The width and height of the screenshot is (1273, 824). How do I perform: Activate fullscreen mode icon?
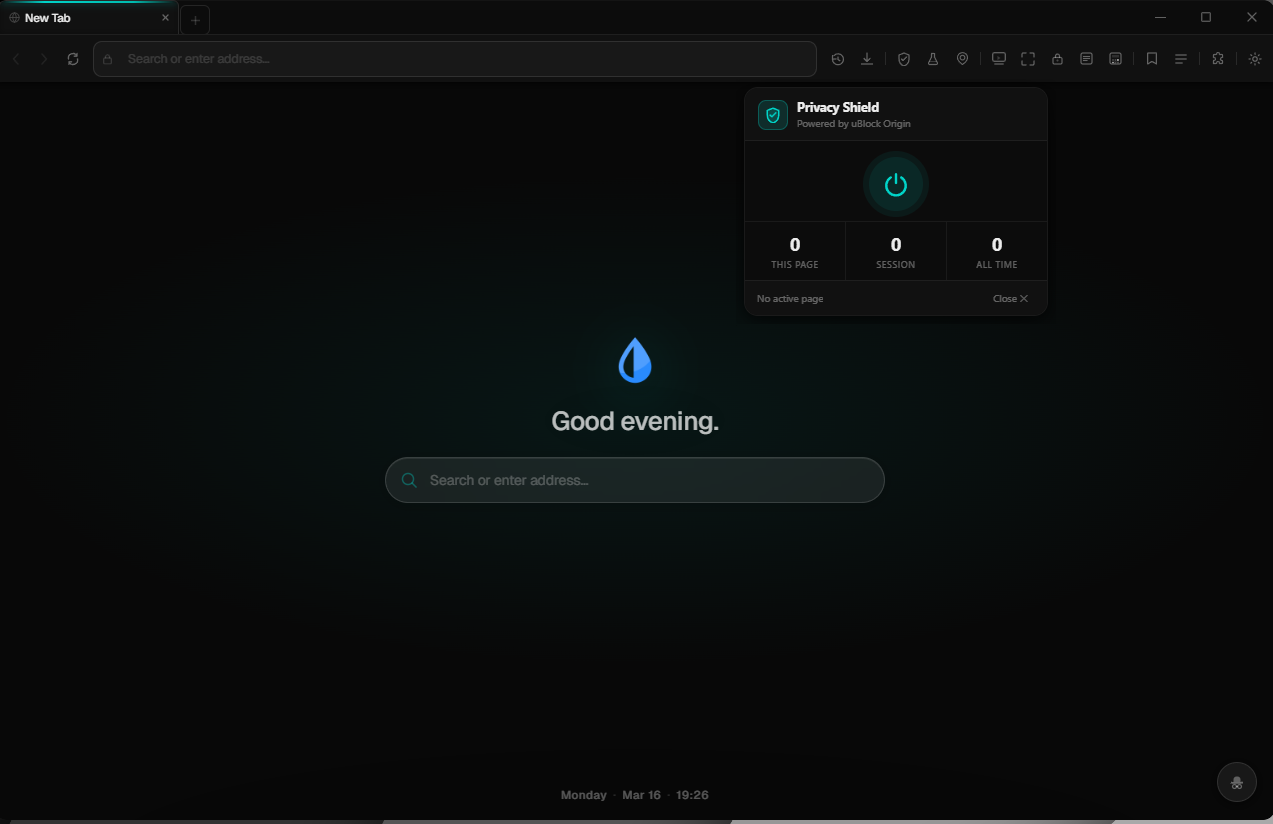point(1027,58)
